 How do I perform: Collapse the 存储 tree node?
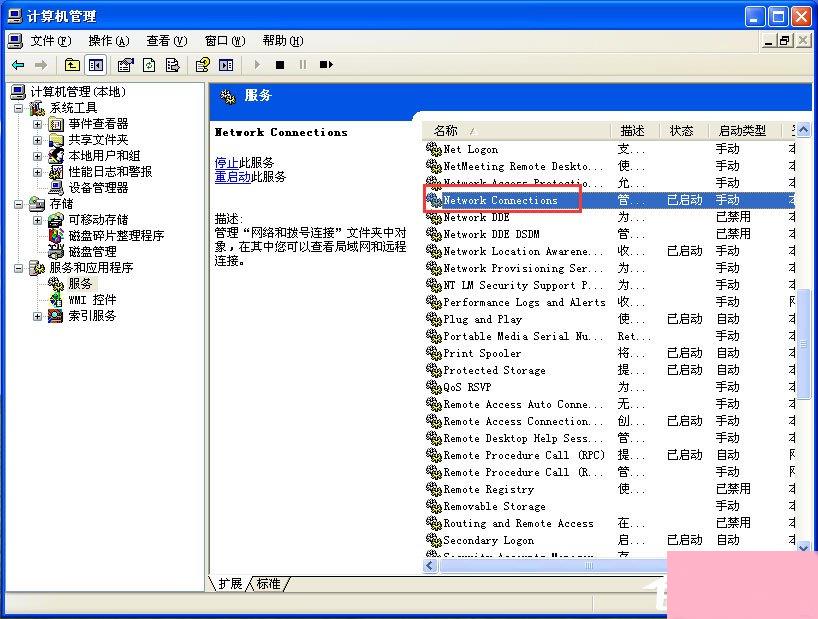[x=19, y=204]
